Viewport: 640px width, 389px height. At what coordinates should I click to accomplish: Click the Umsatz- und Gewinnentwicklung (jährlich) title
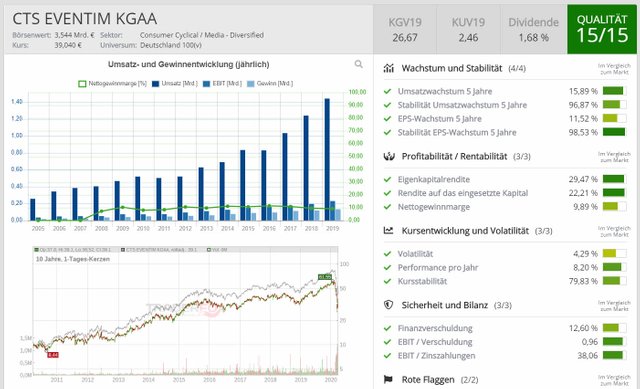pyautogui.click(x=189, y=64)
